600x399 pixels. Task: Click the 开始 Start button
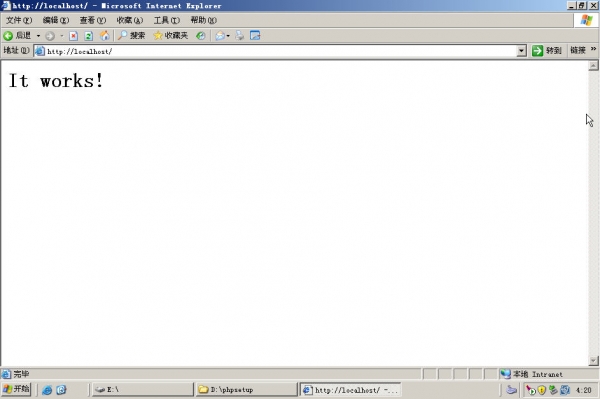16,389
